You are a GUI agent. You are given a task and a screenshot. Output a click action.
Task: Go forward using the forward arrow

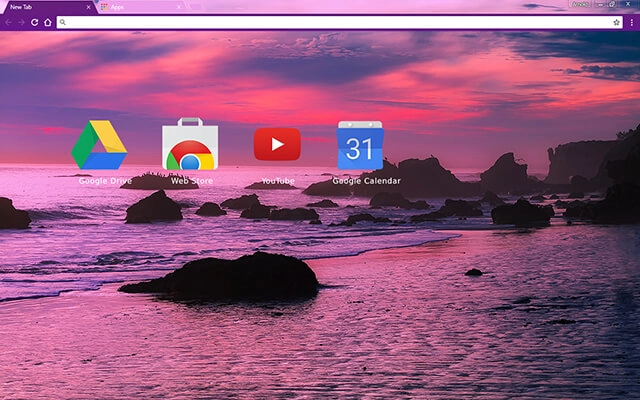(21, 22)
